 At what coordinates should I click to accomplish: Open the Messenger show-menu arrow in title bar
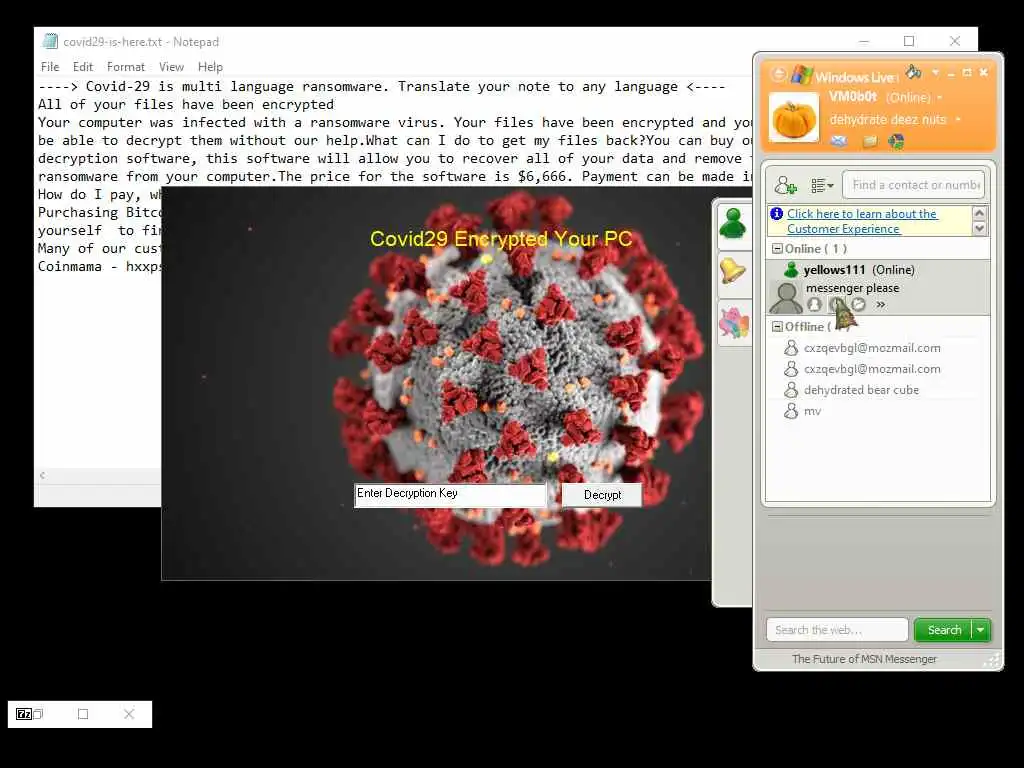(x=935, y=72)
